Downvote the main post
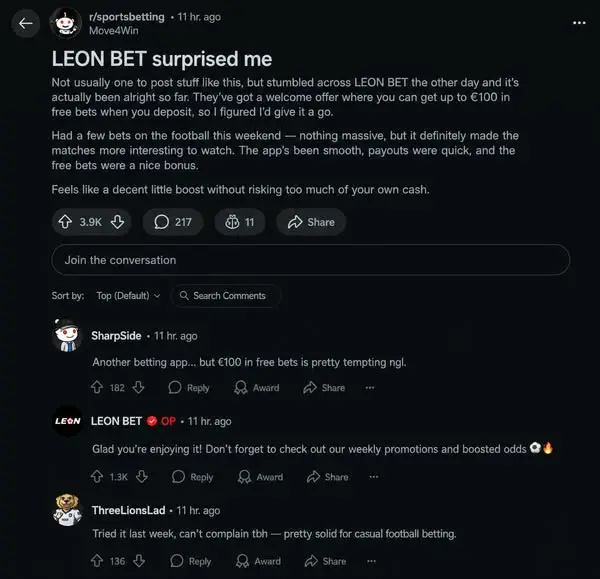 click(117, 222)
